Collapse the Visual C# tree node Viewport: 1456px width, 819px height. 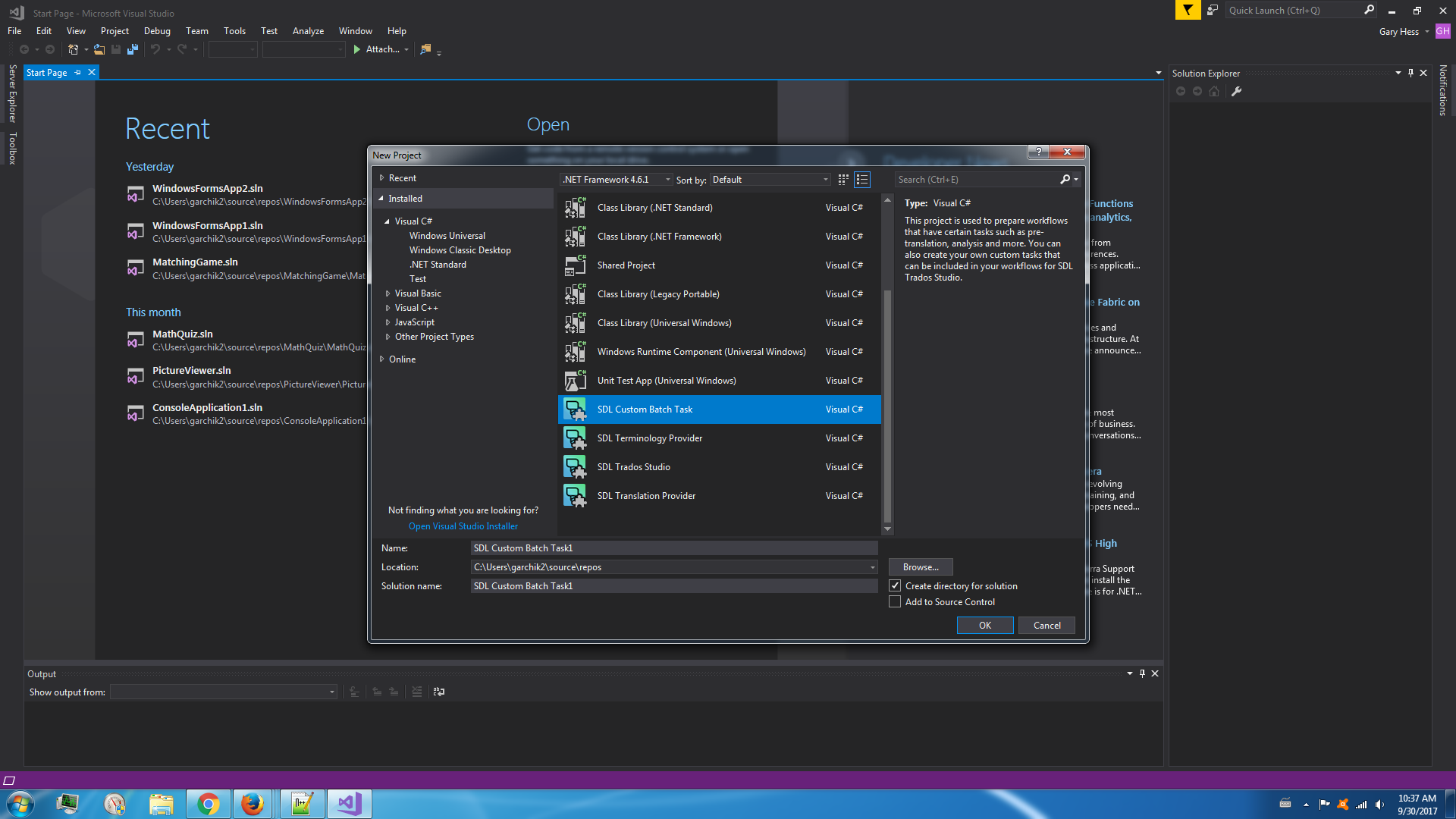click(387, 221)
